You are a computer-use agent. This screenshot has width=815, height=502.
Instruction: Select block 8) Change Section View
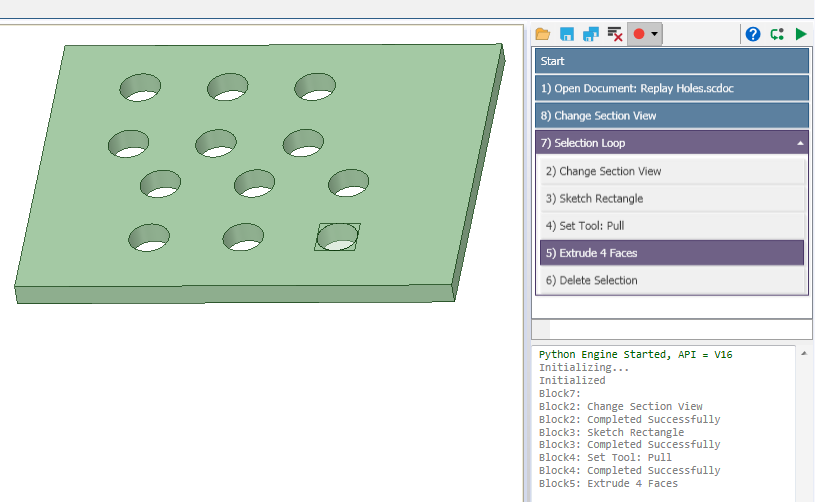672,116
